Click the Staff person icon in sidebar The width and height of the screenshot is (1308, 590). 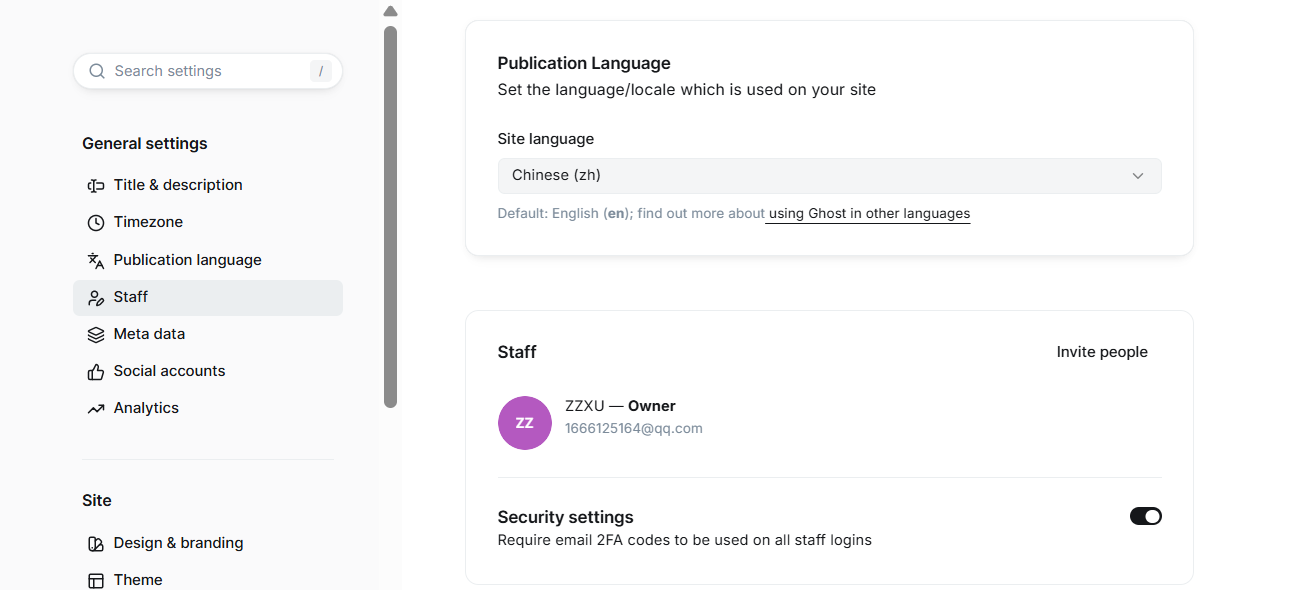[x=96, y=297]
